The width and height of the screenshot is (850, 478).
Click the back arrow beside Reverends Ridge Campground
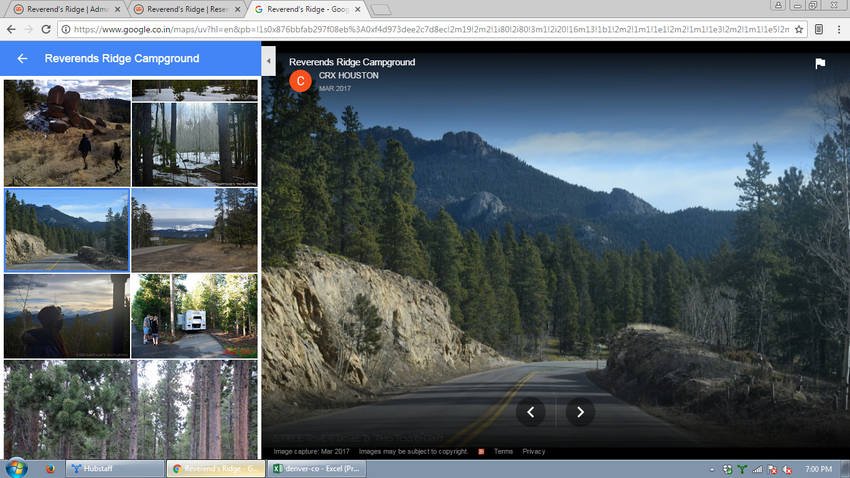tap(22, 59)
